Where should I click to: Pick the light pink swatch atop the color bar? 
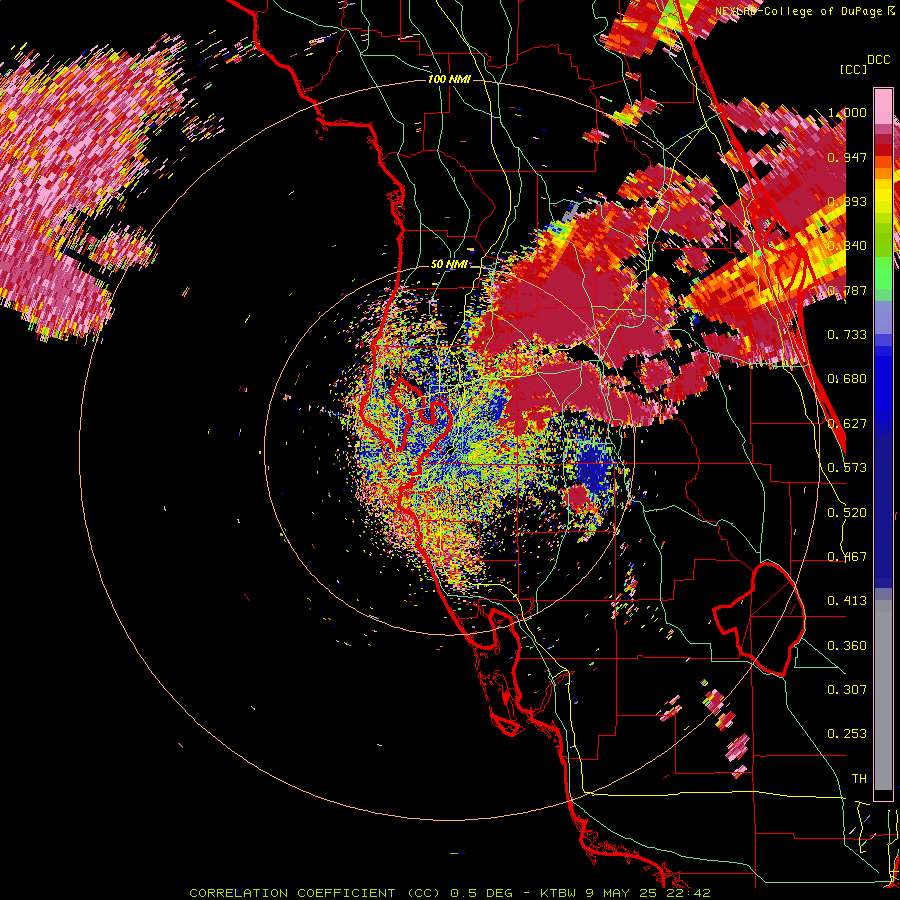point(883,107)
